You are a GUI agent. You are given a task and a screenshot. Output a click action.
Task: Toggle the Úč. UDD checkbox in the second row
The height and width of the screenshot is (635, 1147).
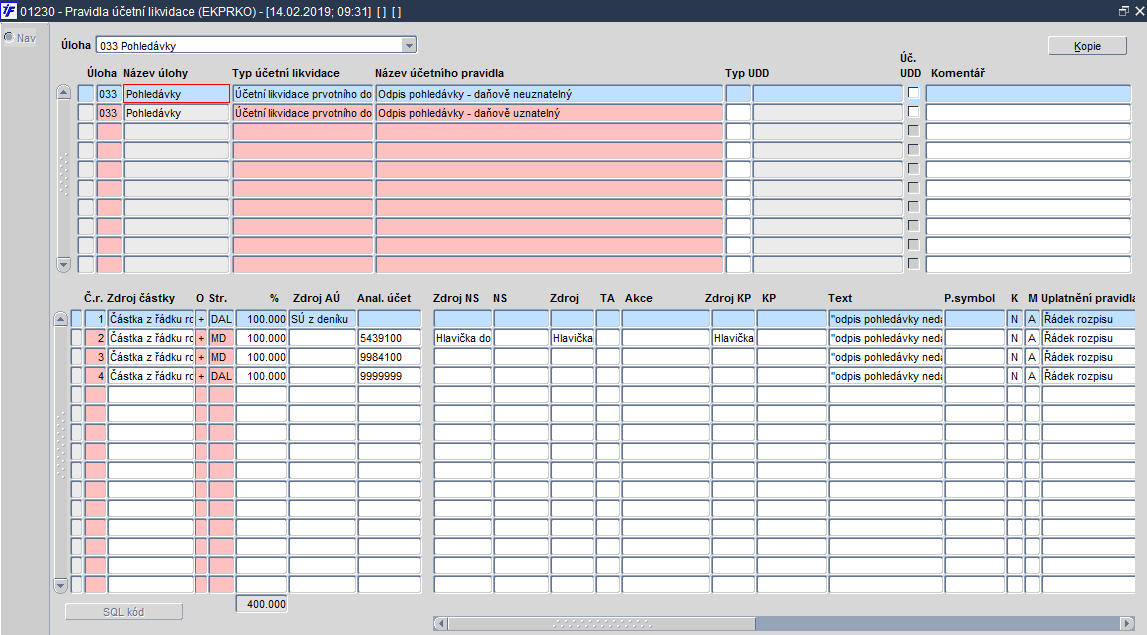pos(913,112)
